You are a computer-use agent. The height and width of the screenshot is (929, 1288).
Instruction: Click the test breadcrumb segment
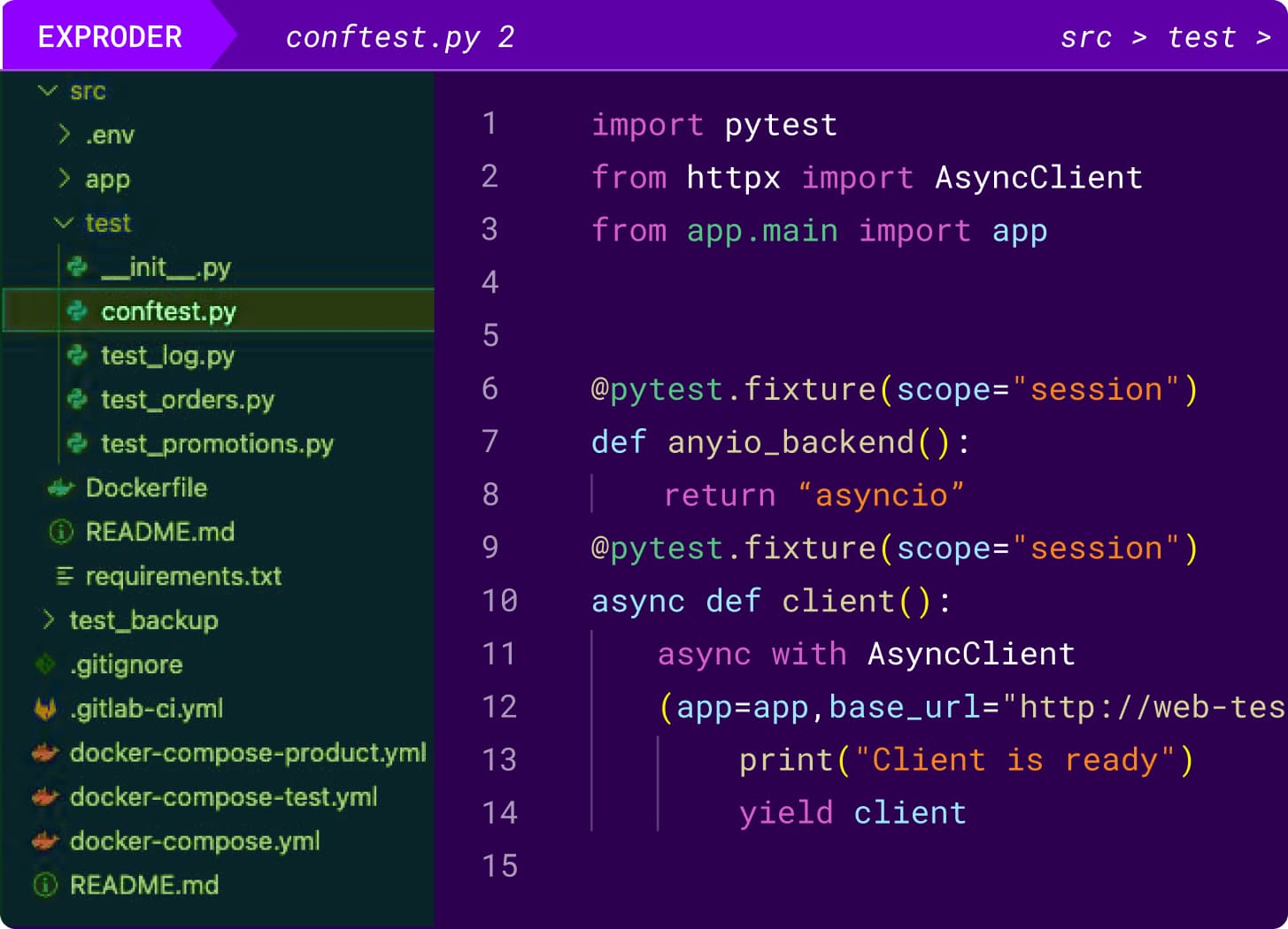[1200, 37]
